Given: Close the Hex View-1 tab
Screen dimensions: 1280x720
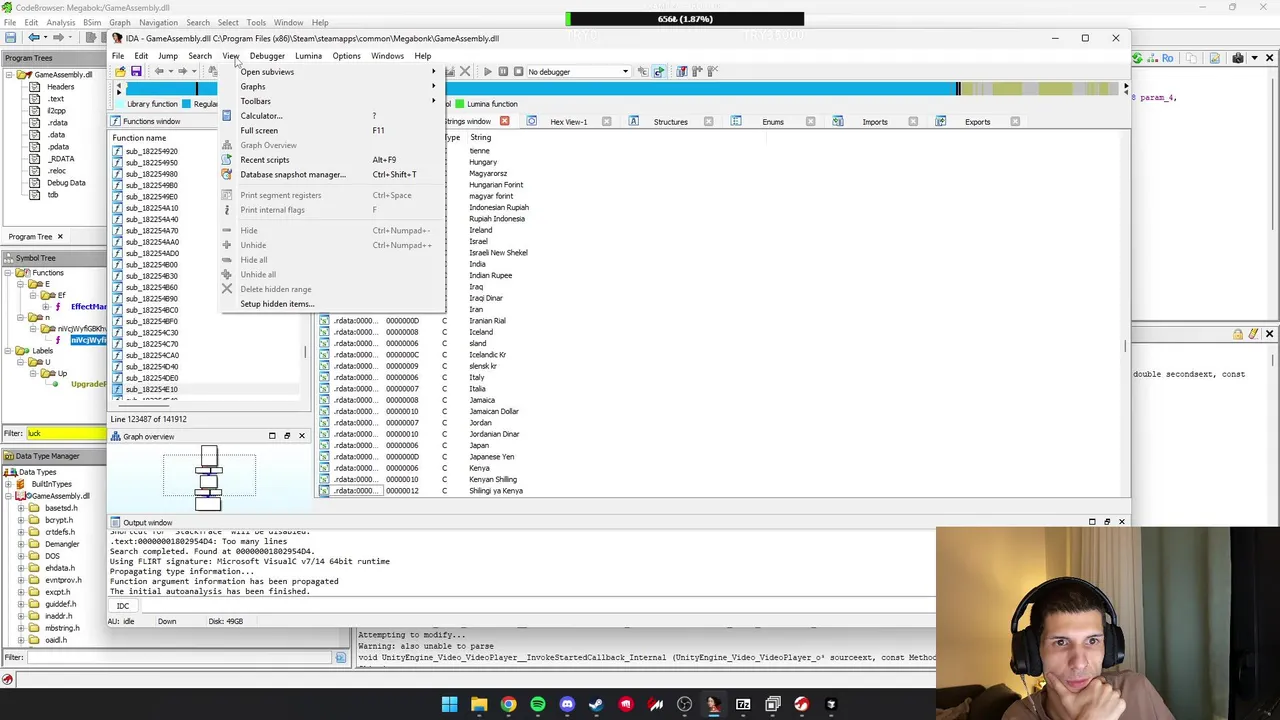Looking at the screenshot, I should (606, 122).
